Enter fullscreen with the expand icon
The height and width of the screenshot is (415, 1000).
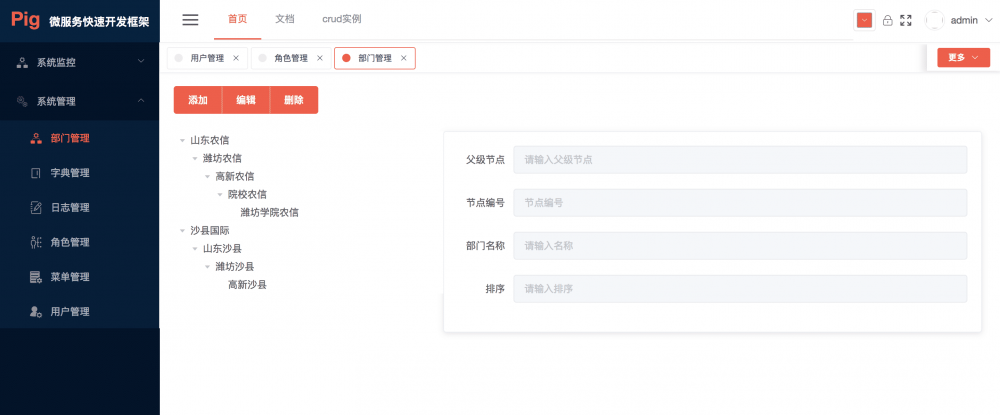[906, 20]
